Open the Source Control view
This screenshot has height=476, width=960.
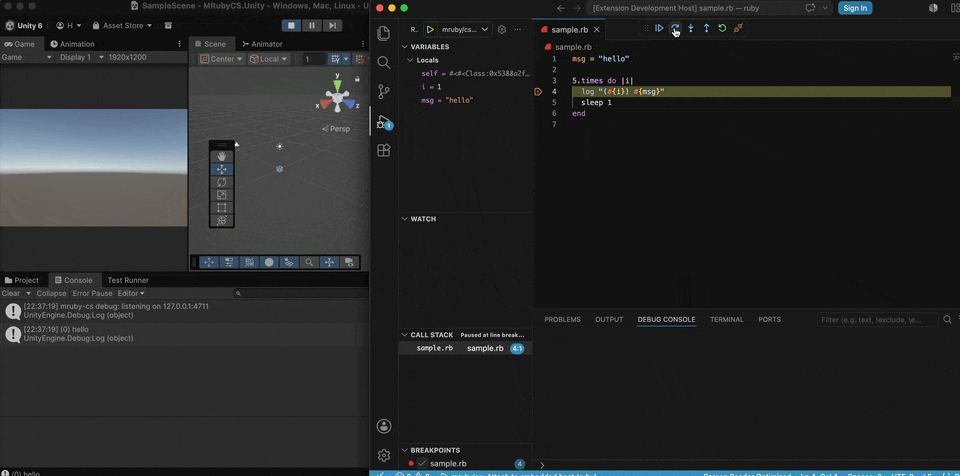pyautogui.click(x=384, y=92)
